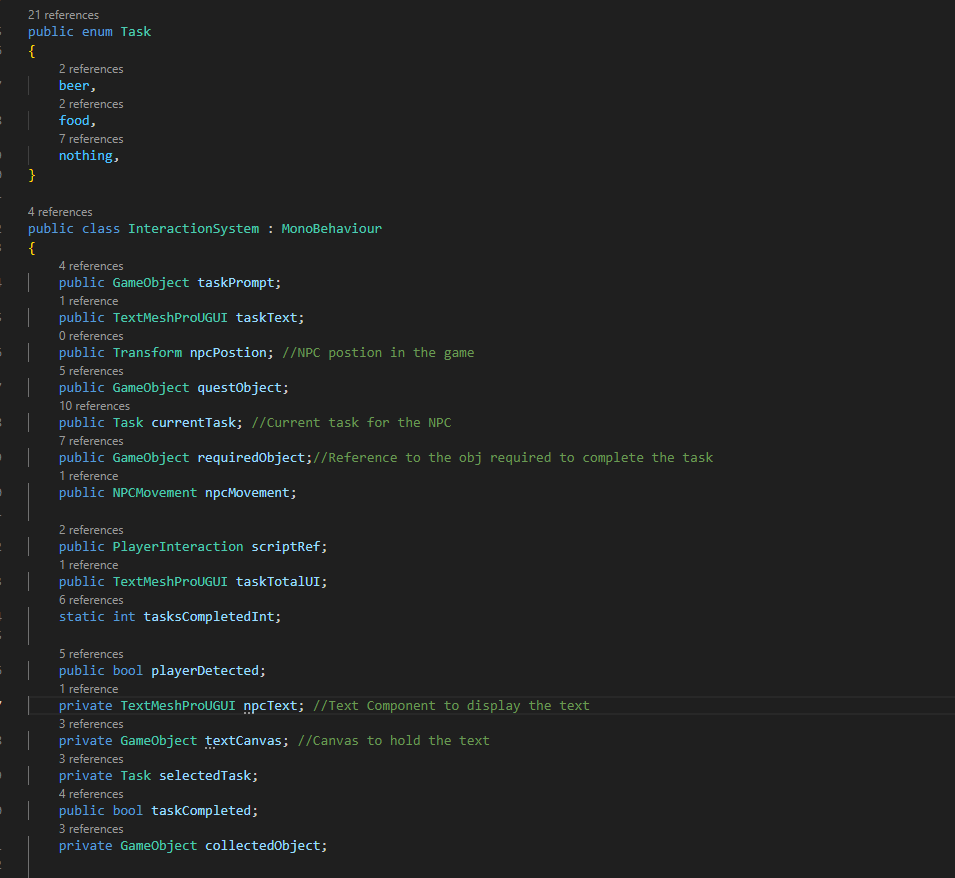Click the npcText variable name
The image size is (955, 878).
270,706
